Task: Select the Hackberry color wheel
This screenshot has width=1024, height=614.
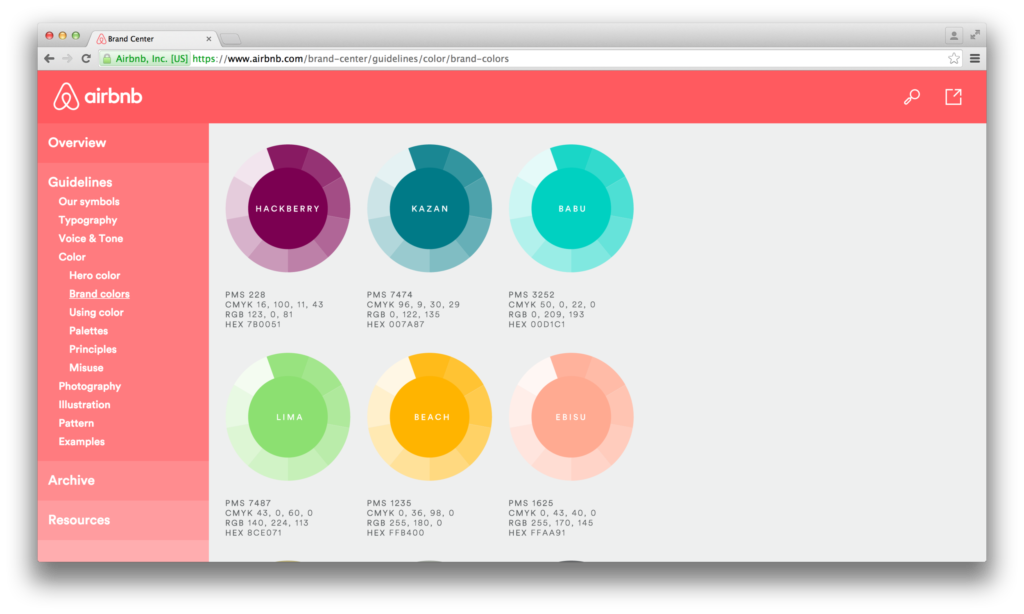Action: [x=288, y=209]
